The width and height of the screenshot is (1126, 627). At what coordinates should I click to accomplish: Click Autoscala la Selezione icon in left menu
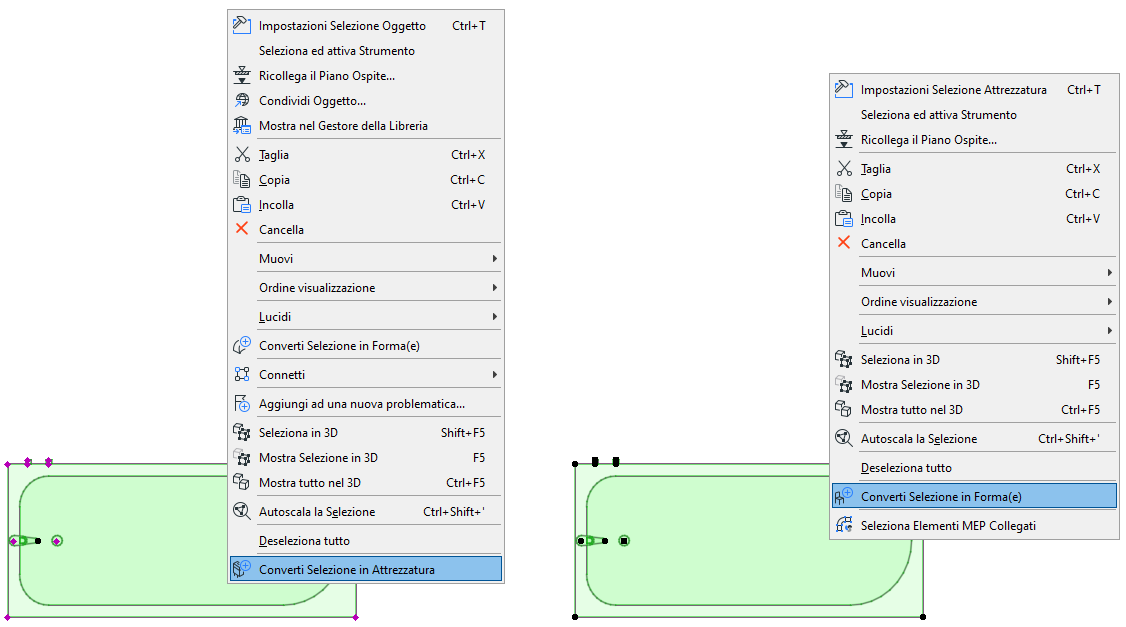[241, 511]
